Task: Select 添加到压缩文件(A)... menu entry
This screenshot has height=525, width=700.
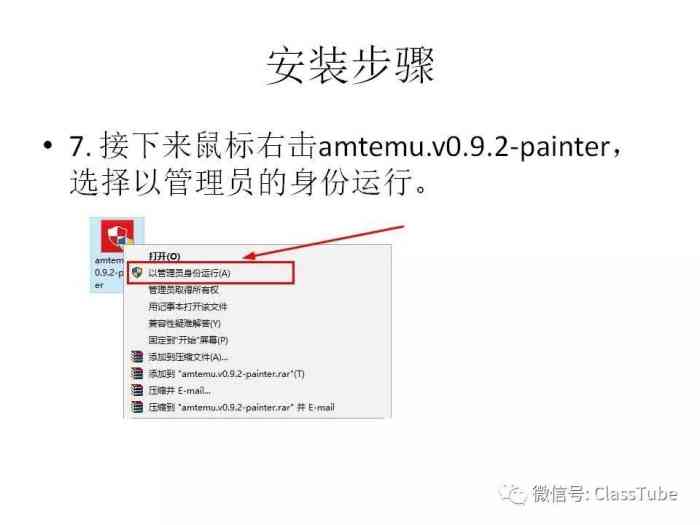Action: [188, 357]
